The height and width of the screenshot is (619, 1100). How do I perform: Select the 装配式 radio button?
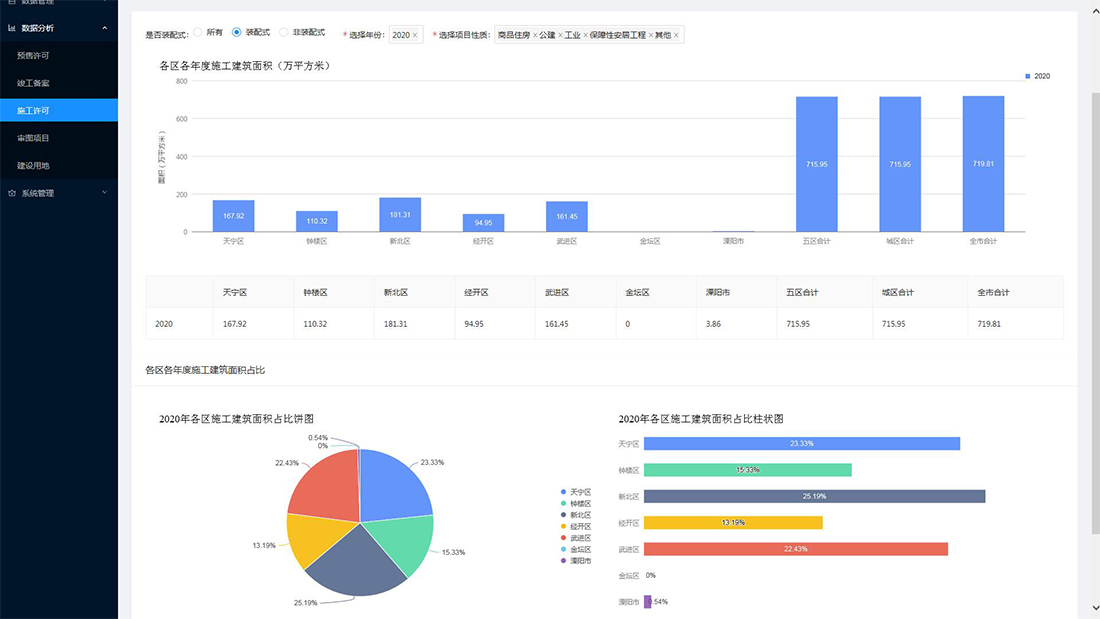point(237,33)
